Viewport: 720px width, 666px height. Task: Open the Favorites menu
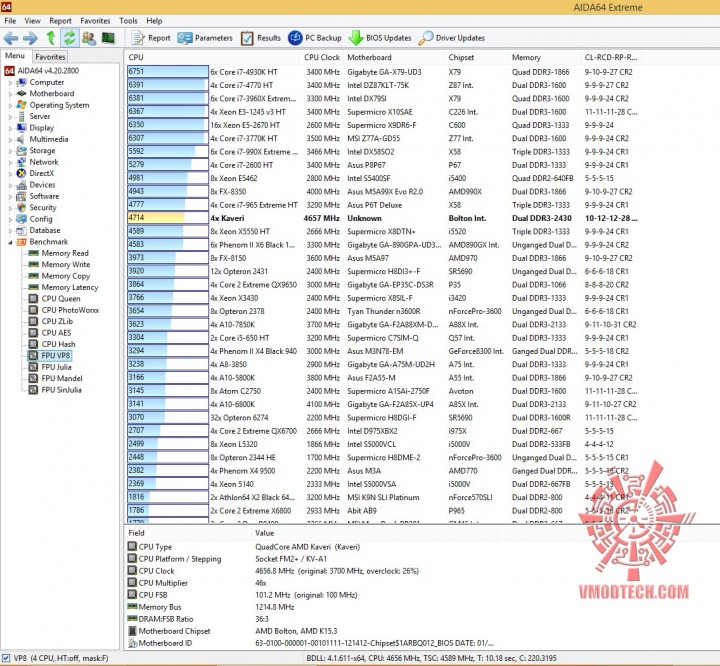click(95, 21)
